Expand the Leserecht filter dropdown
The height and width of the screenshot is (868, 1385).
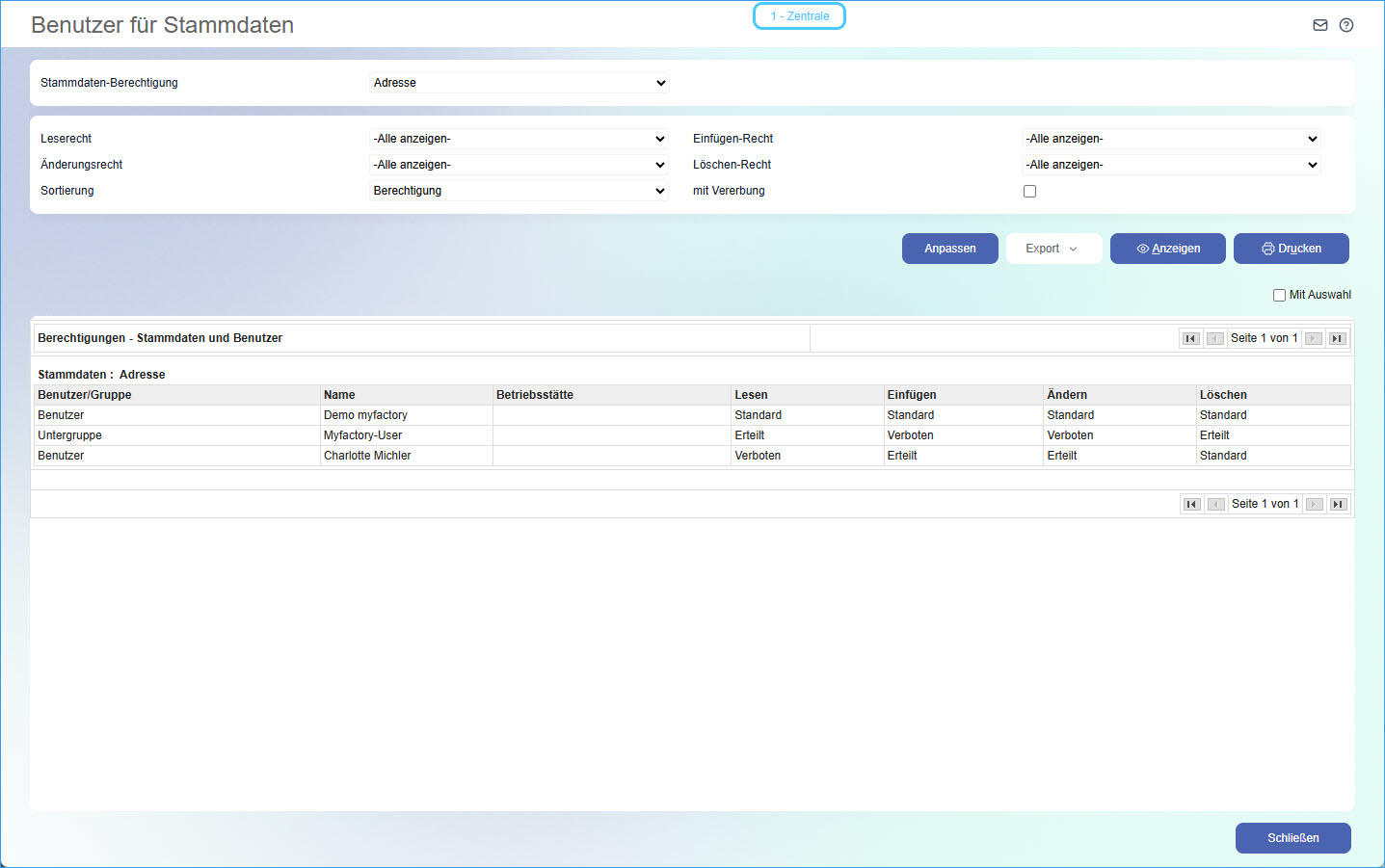point(519,139)
